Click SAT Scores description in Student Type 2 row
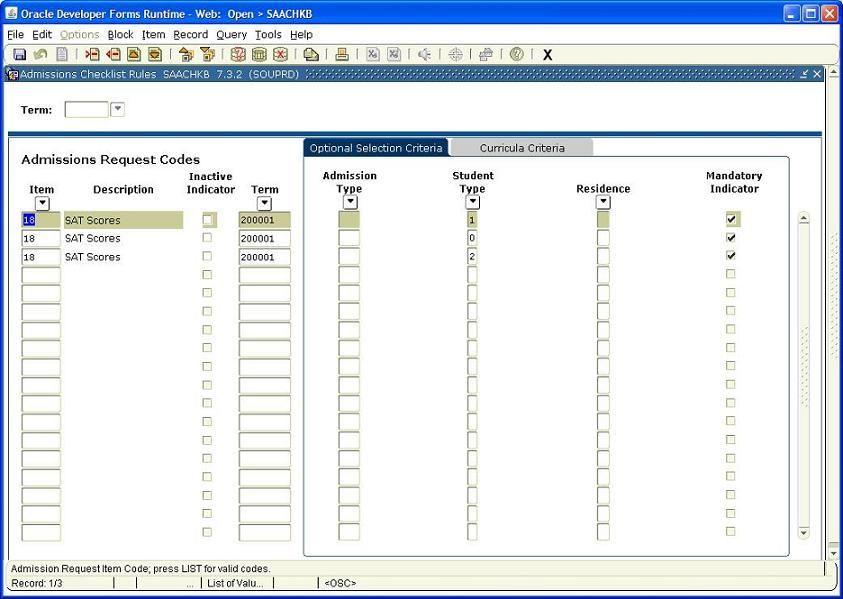This screenshot has width=843, height=599. [92, 257]
